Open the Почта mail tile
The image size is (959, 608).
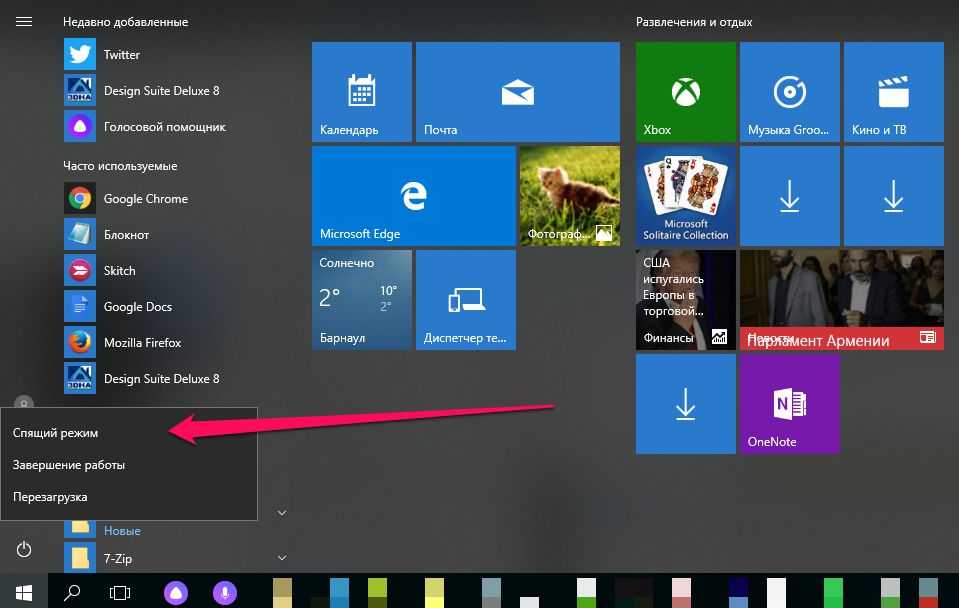[516, 92]
